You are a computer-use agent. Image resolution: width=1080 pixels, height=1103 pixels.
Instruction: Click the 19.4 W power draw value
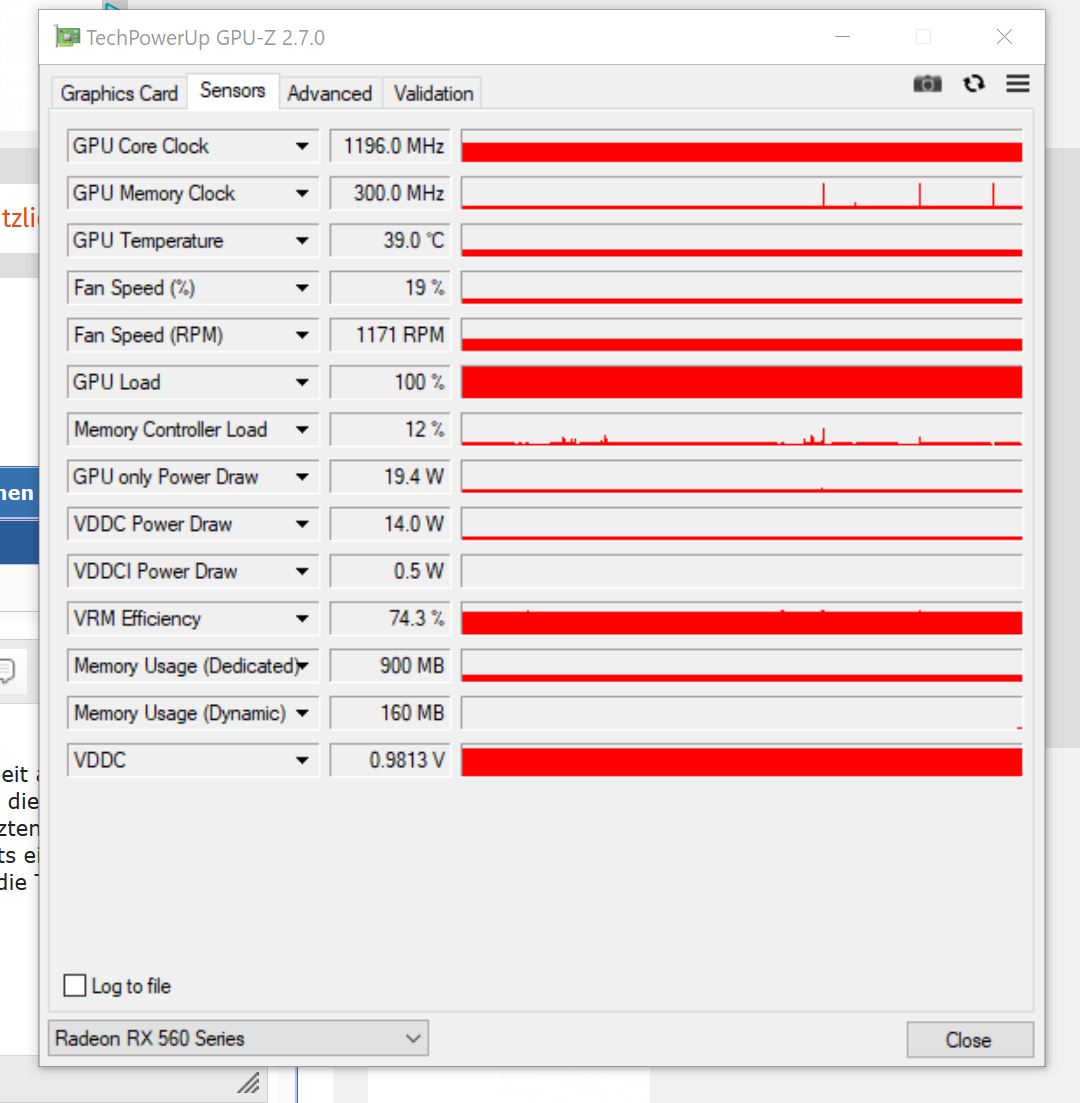coord(390,477)
